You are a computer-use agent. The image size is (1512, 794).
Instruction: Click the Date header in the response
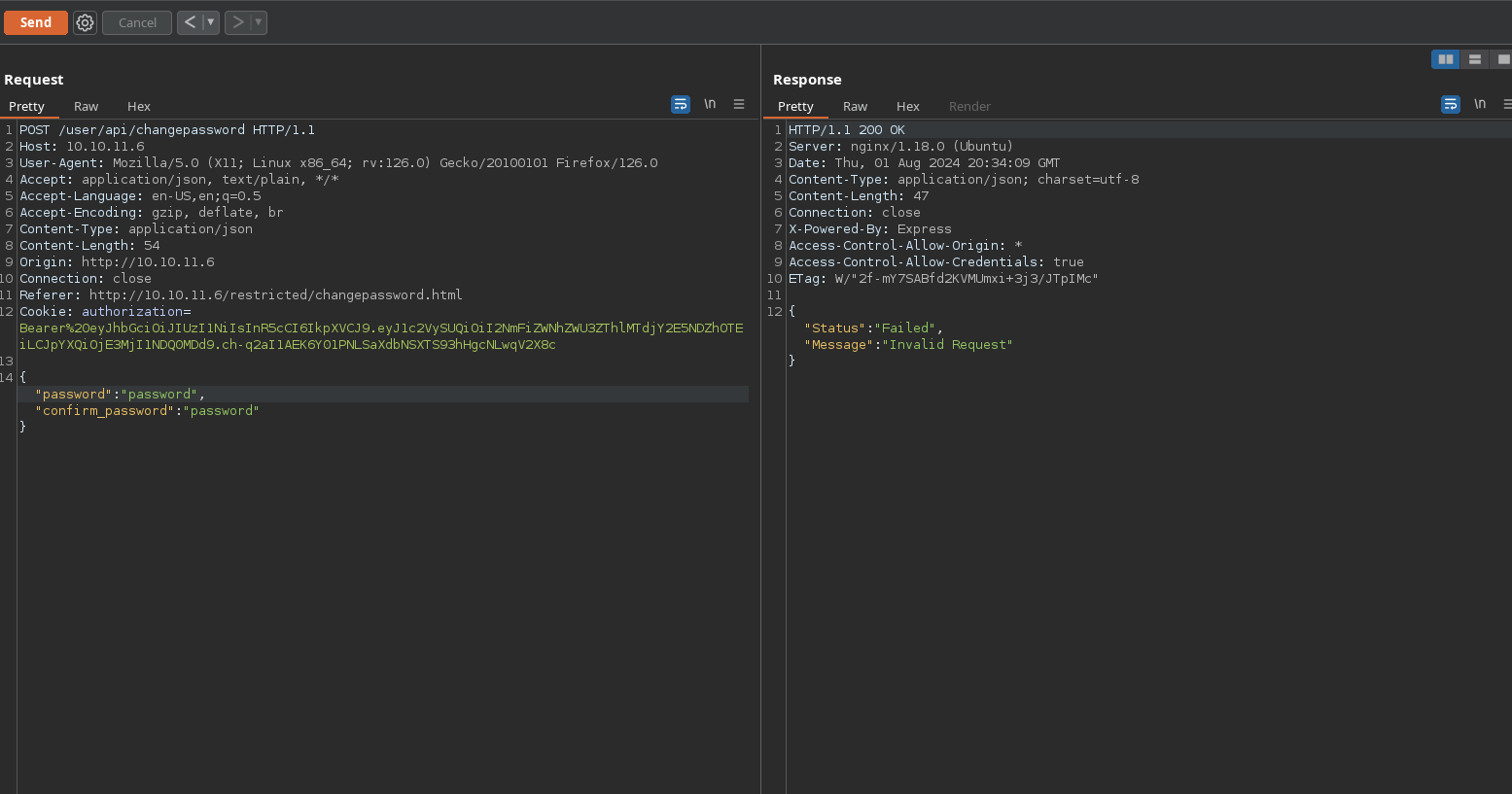[925, 163]
